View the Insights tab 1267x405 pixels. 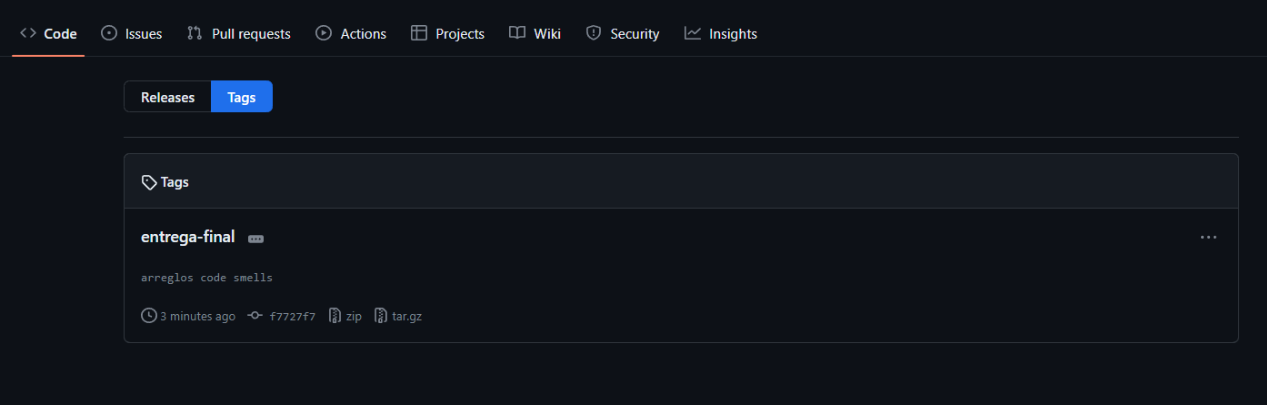point(721,33)
